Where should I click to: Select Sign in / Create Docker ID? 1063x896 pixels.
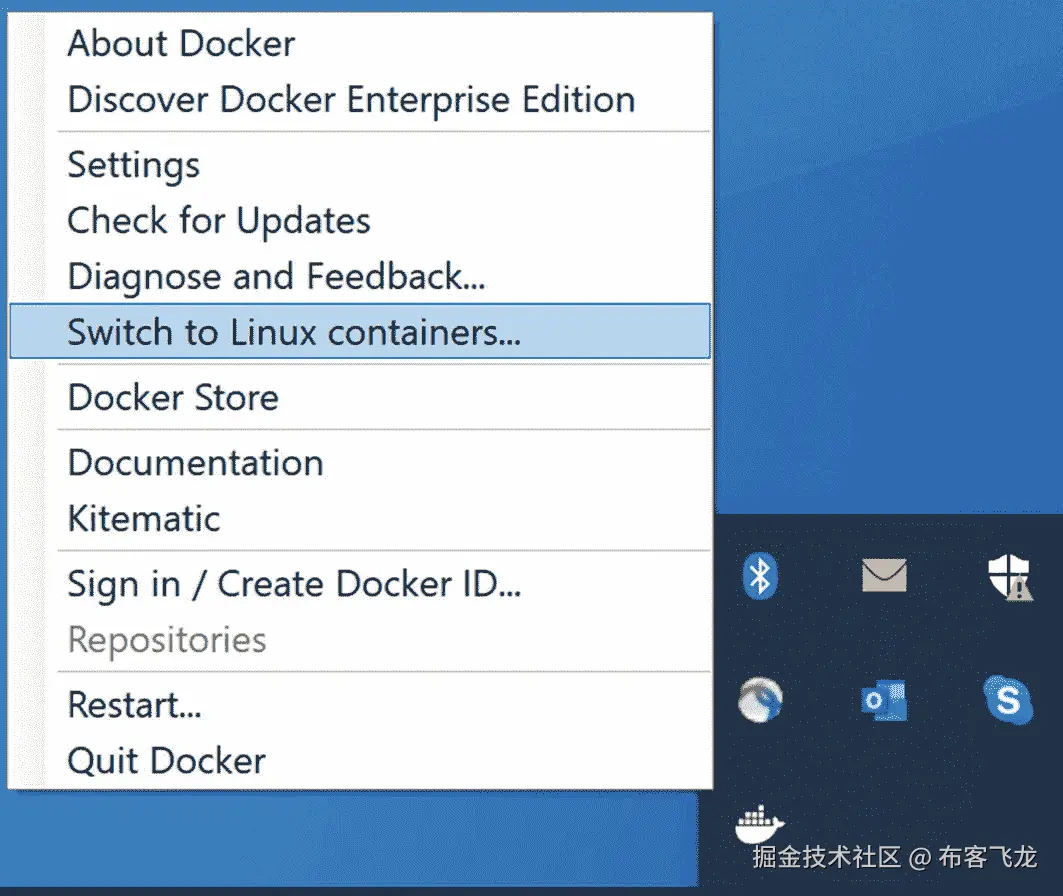tap(360, 584)
